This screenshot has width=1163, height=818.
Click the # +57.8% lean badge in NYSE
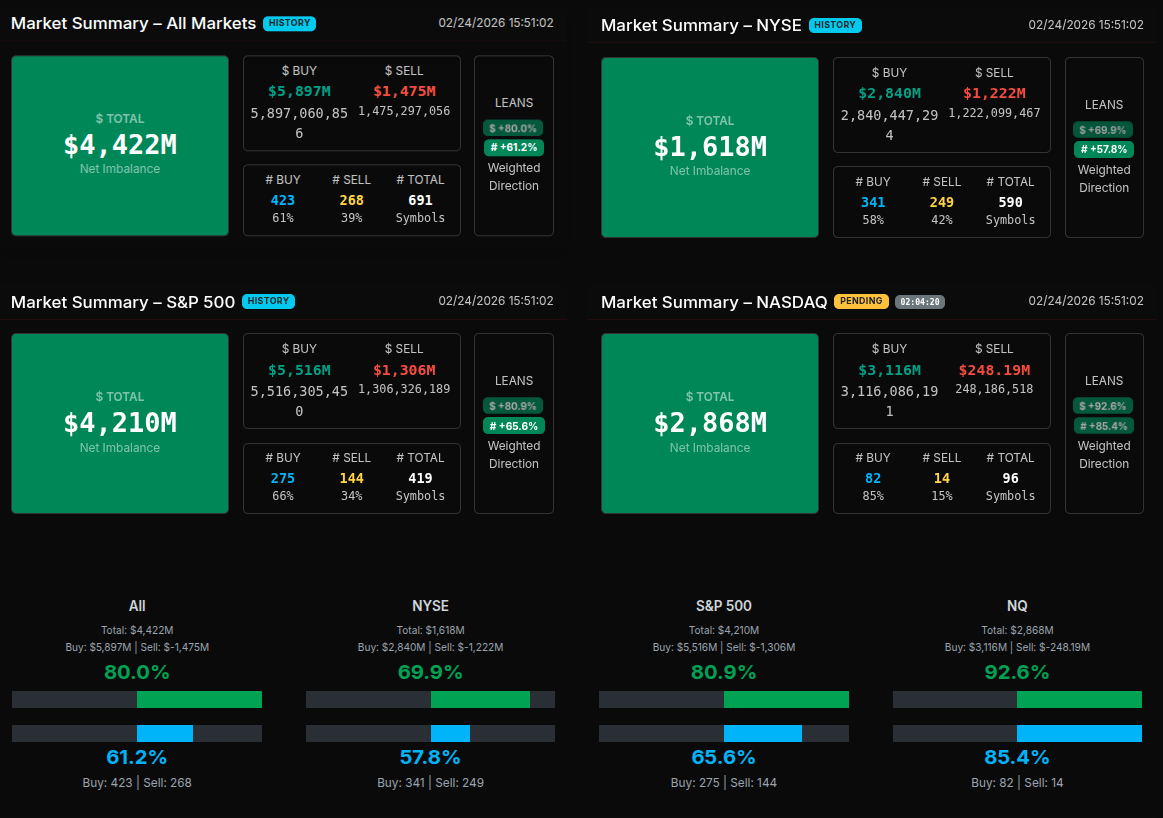point(1104,149)
